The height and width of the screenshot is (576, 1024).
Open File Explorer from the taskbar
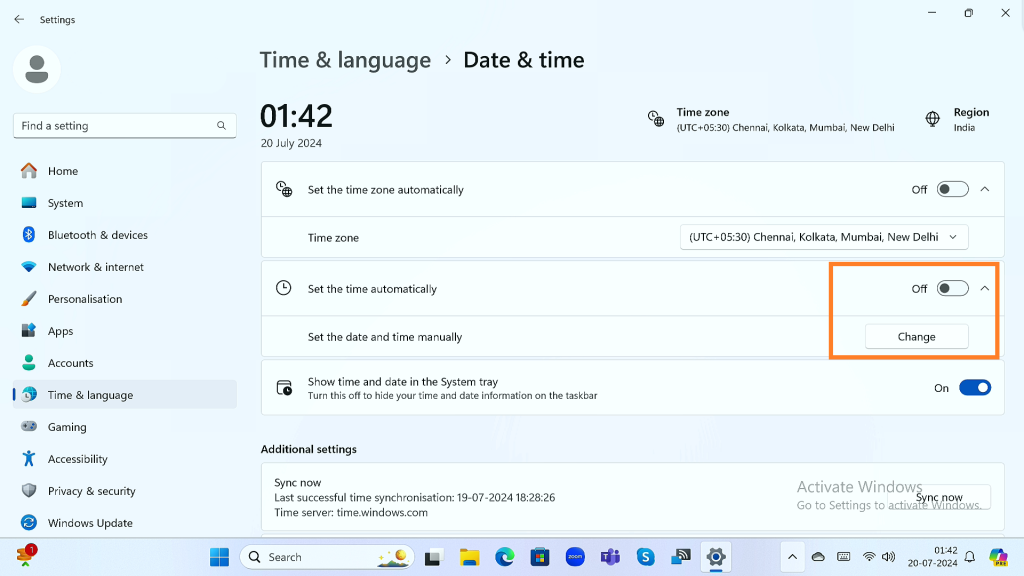(469, 557)
